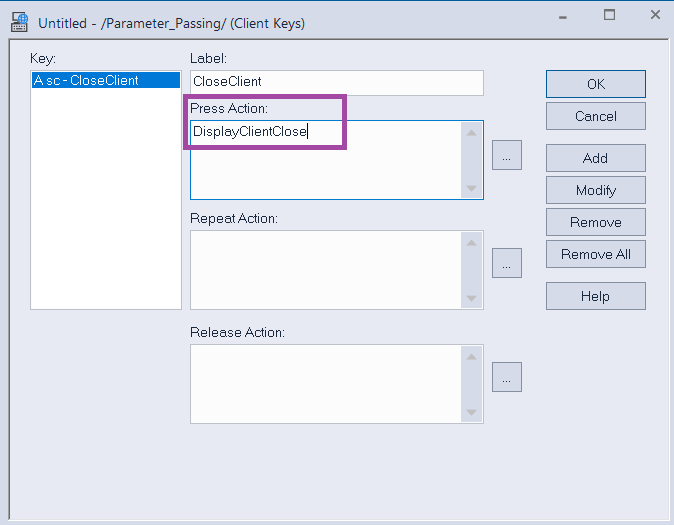Viewport: 674px width, 525px height.
Task: Click the OK button
Action: (596, 84)
